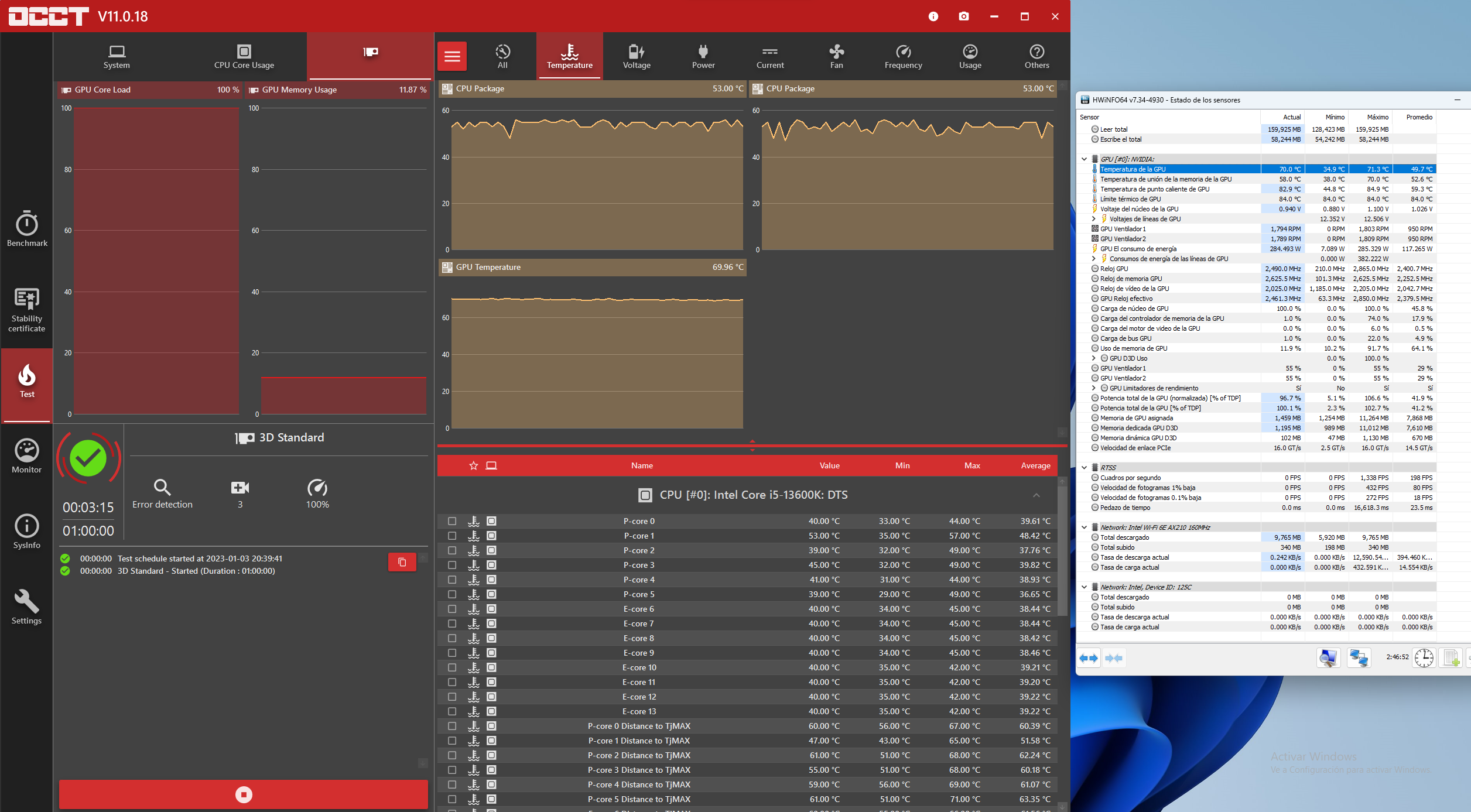Click the red panel splitter handle arrows
Image resolution: width=1471 pixels, height=812 pixels.
[752, 446]
